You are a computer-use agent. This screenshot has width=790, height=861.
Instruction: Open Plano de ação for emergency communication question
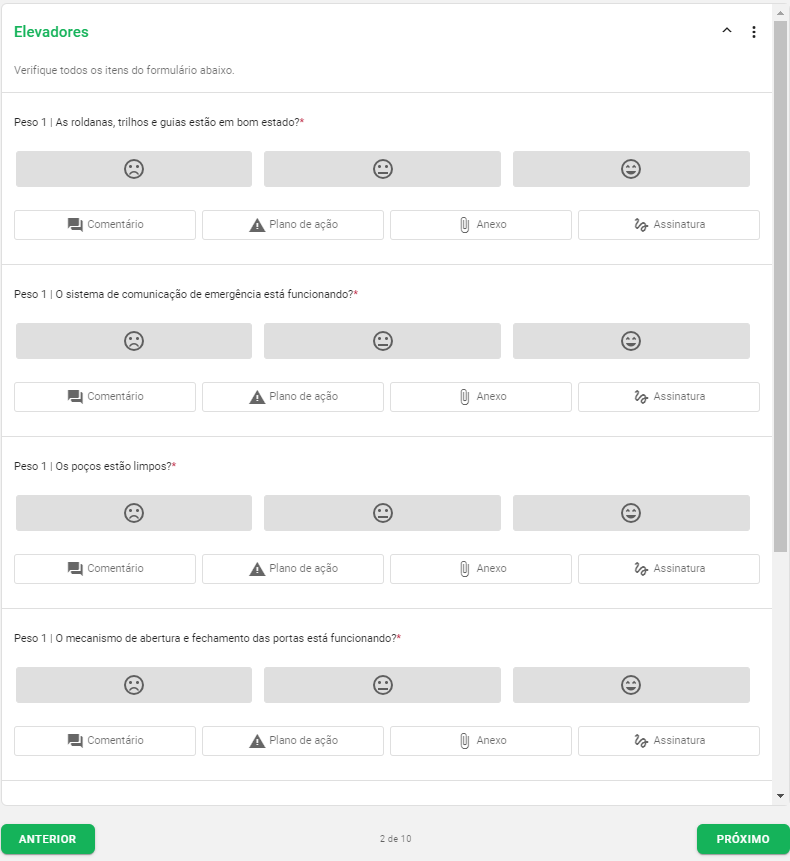pos(293,397)
